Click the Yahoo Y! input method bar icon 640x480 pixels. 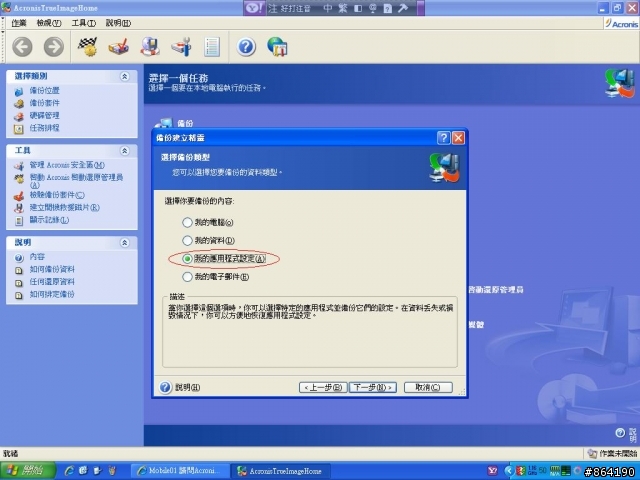tap(255, 8)
